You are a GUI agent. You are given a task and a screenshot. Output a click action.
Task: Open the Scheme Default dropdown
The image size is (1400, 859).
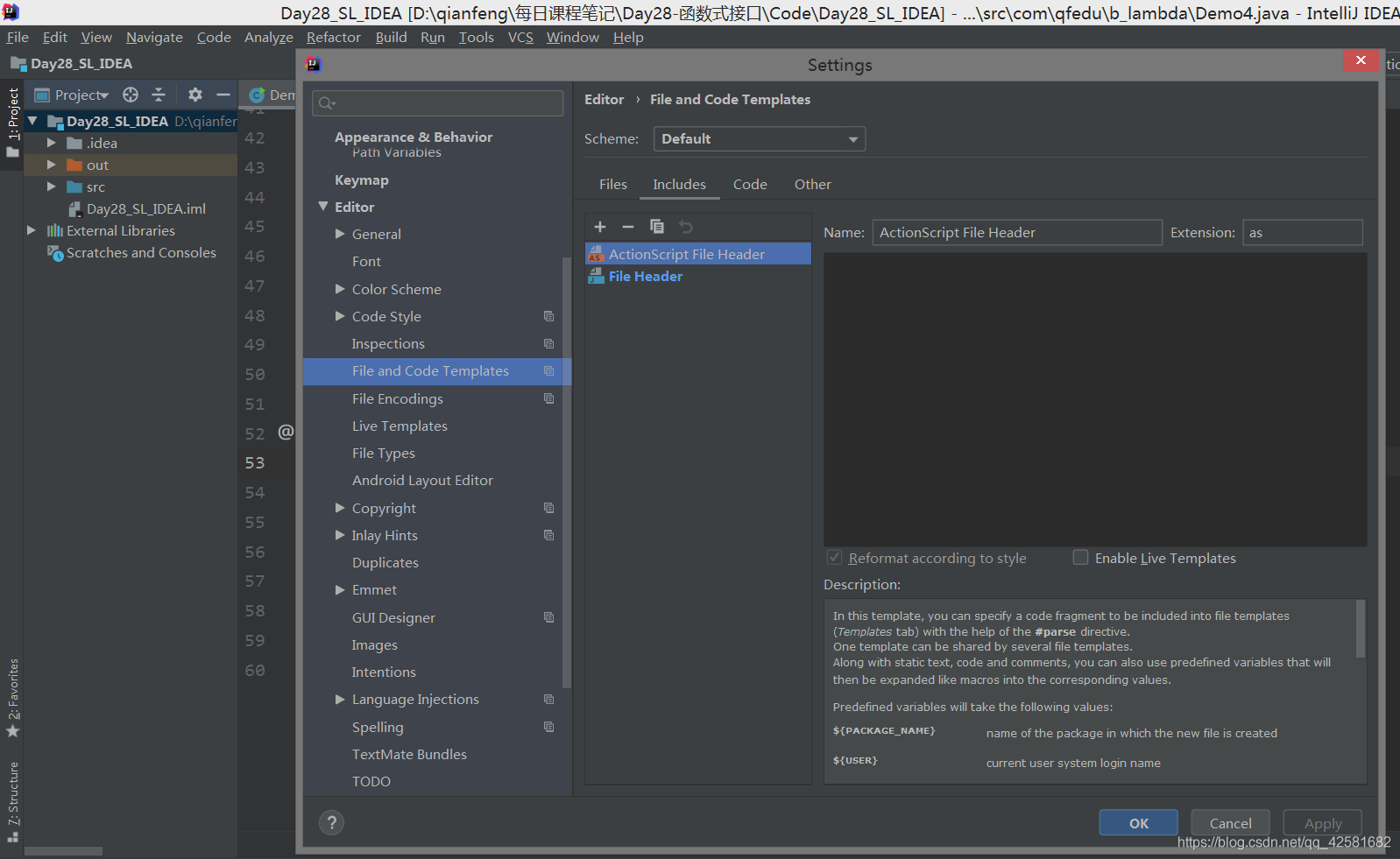pyautogui.click(x=760, y=139)
